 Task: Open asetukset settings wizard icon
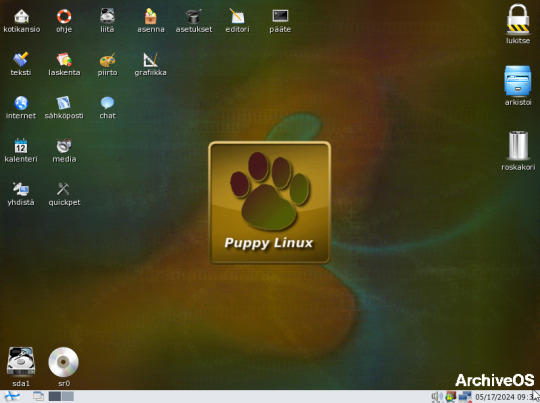[x=194, y=16]
